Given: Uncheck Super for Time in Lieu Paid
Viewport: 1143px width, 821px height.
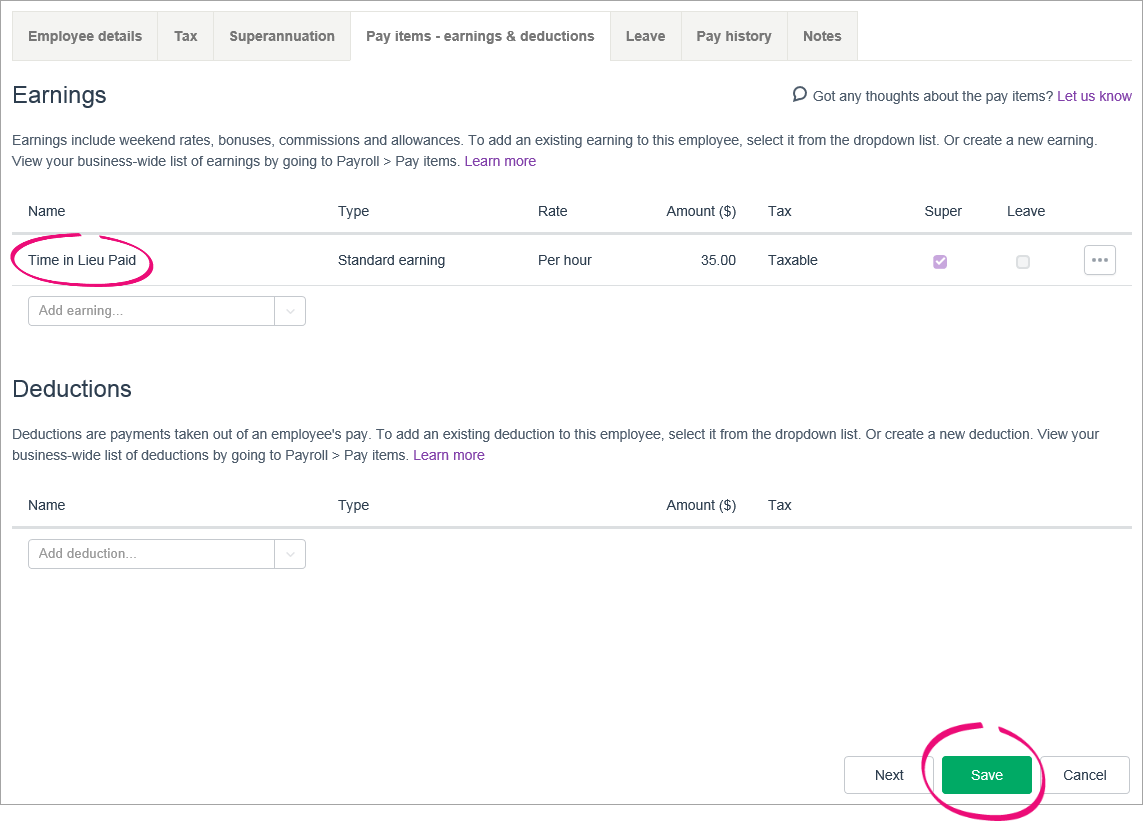Looking at the screenshot, I should click(940, 261).
